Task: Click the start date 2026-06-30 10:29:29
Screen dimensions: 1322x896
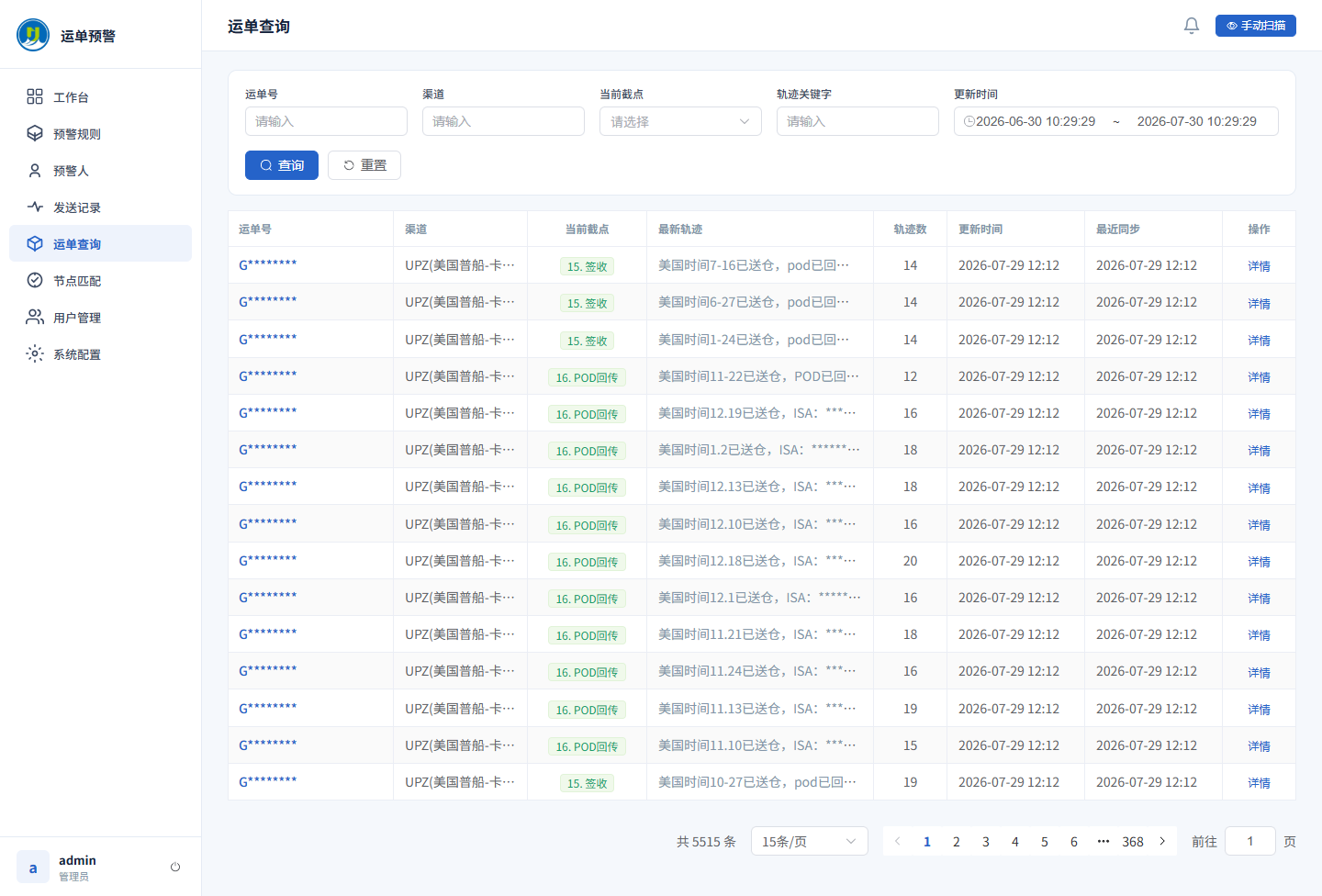Action: [x=1036, y=121]
